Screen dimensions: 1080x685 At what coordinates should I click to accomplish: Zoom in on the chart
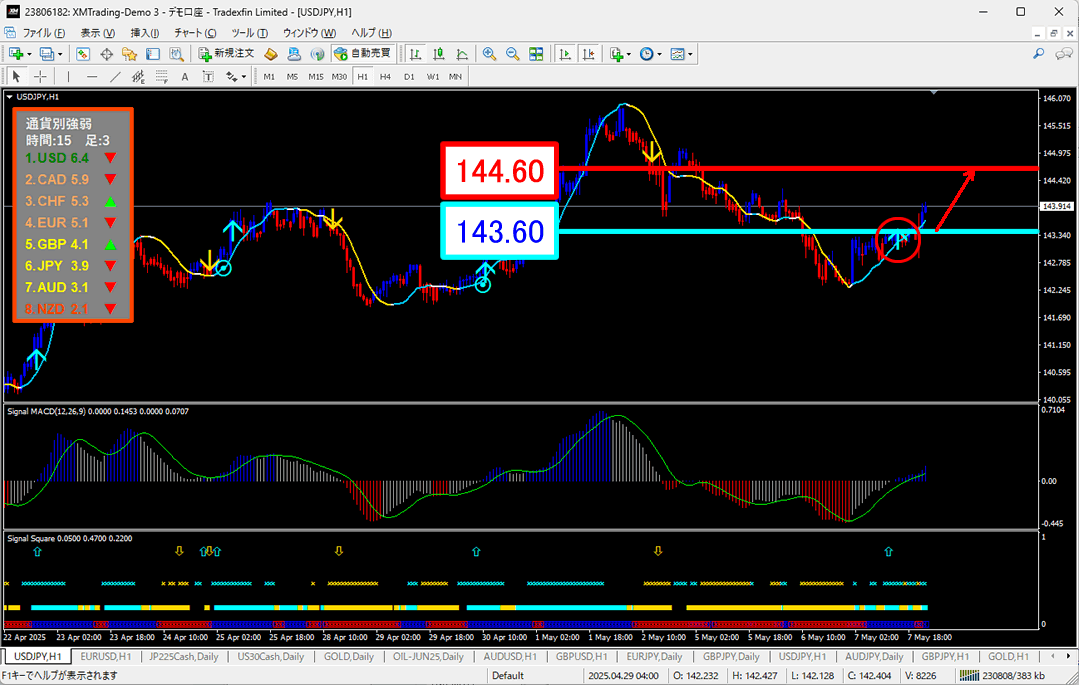pos(489,54)
